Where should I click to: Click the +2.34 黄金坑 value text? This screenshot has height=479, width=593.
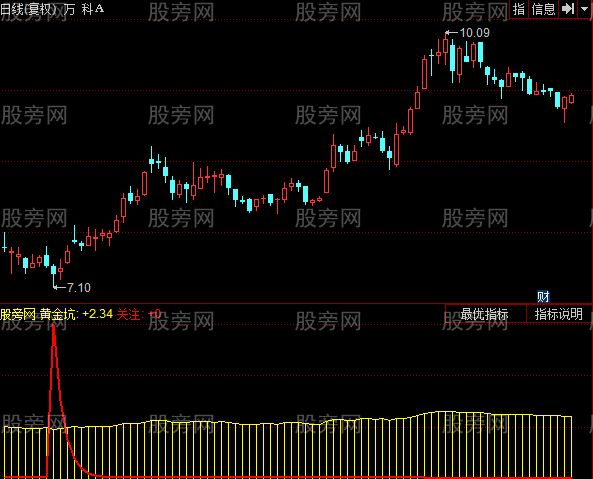[x=98, y=314]
